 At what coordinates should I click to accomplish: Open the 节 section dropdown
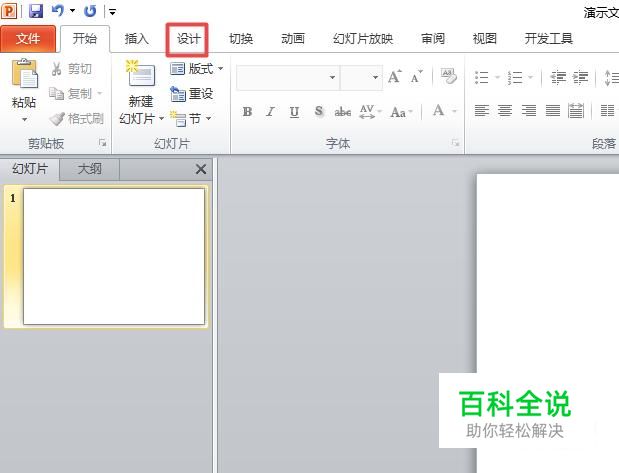pyautogui.click(x=191, y=118)
